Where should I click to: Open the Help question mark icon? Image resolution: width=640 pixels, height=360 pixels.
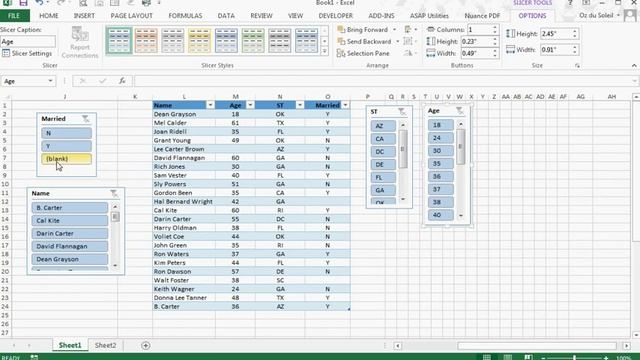[570, 3]
